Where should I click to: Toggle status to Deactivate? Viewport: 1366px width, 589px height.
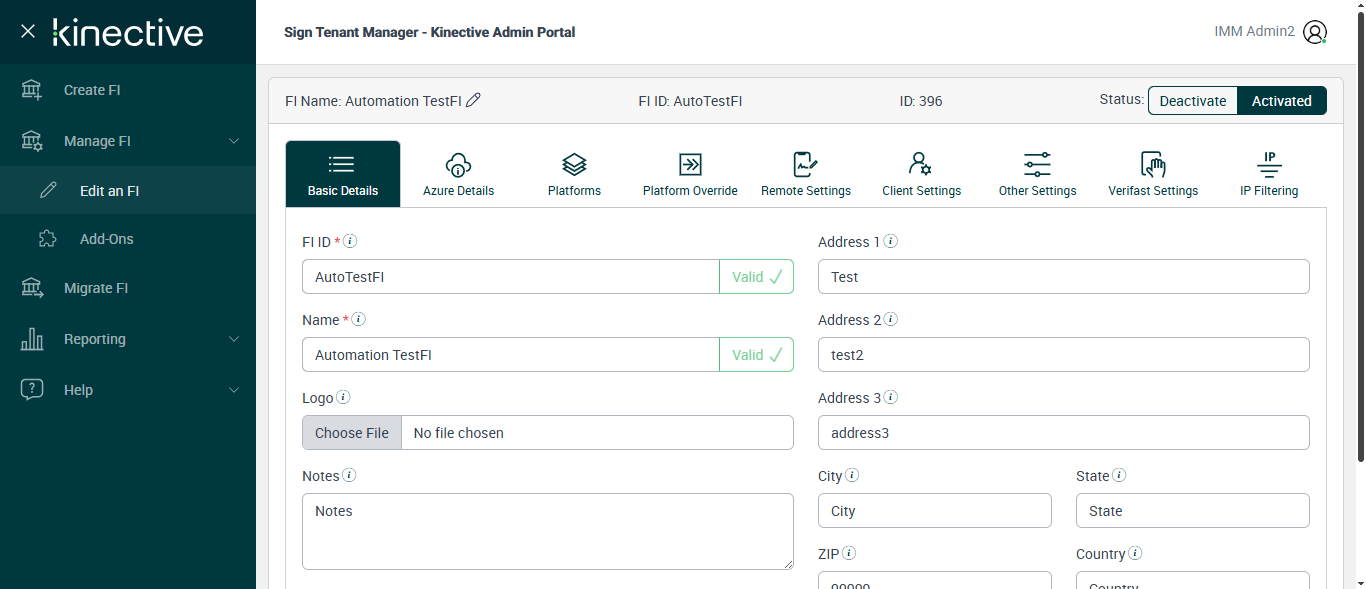point(1192,101)
